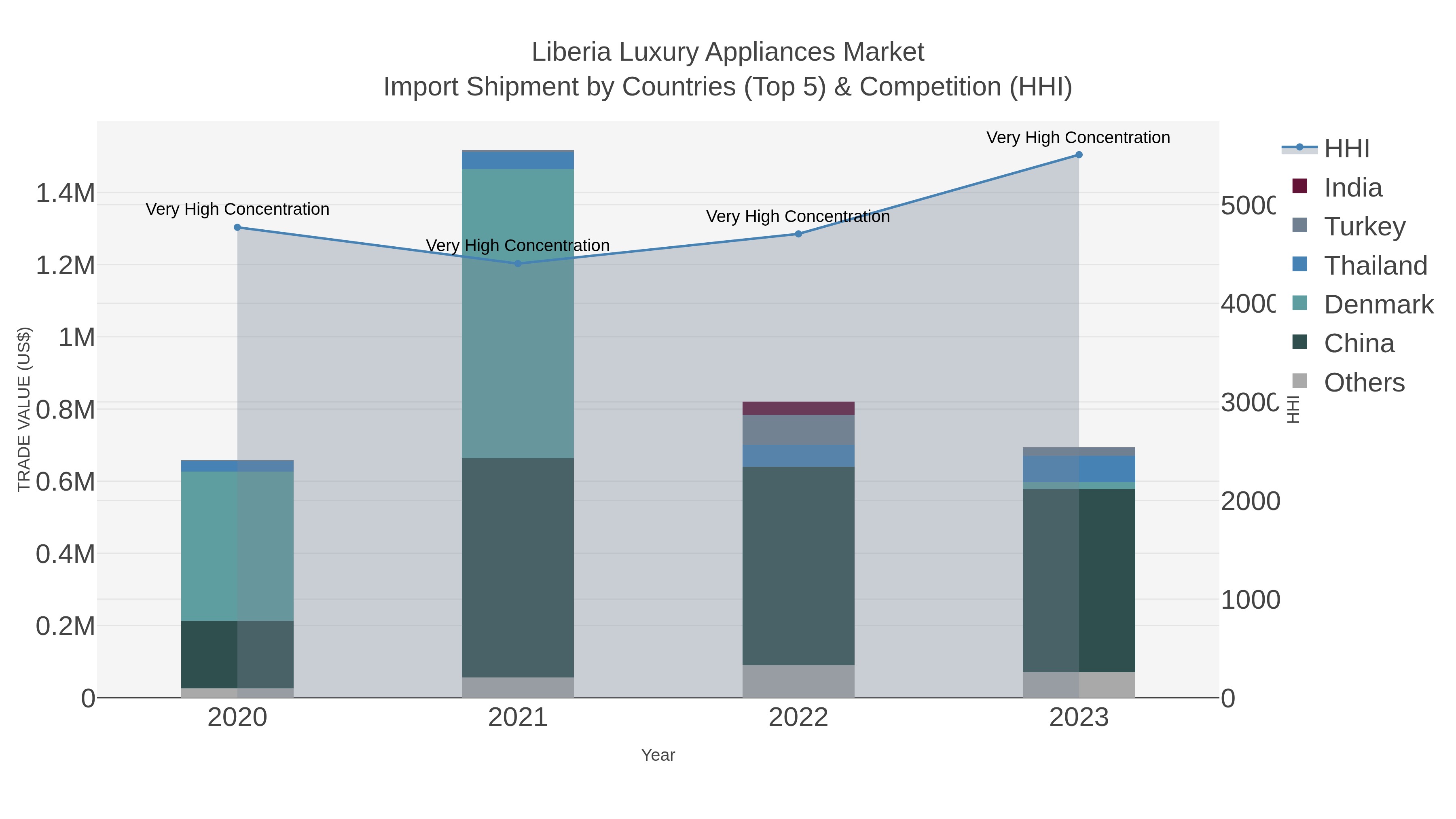Click the 2000 HHI axis tick label
Image resolution: width=1456 pixels, height=819 pixels.
point(1251,502)
